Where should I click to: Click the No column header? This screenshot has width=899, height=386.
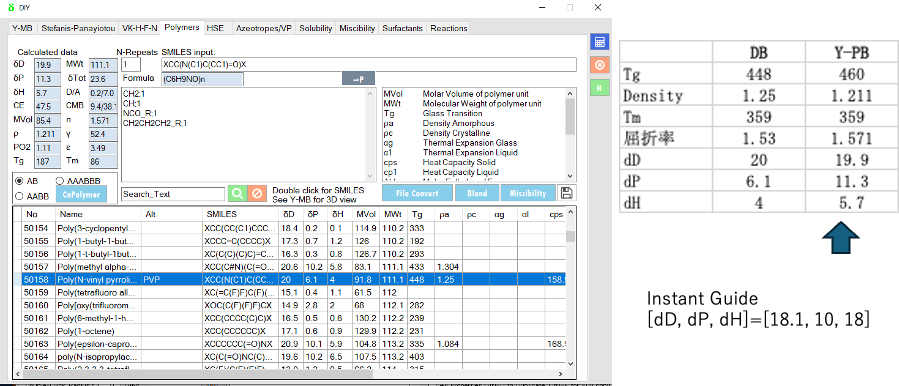[x=38, y=214]
